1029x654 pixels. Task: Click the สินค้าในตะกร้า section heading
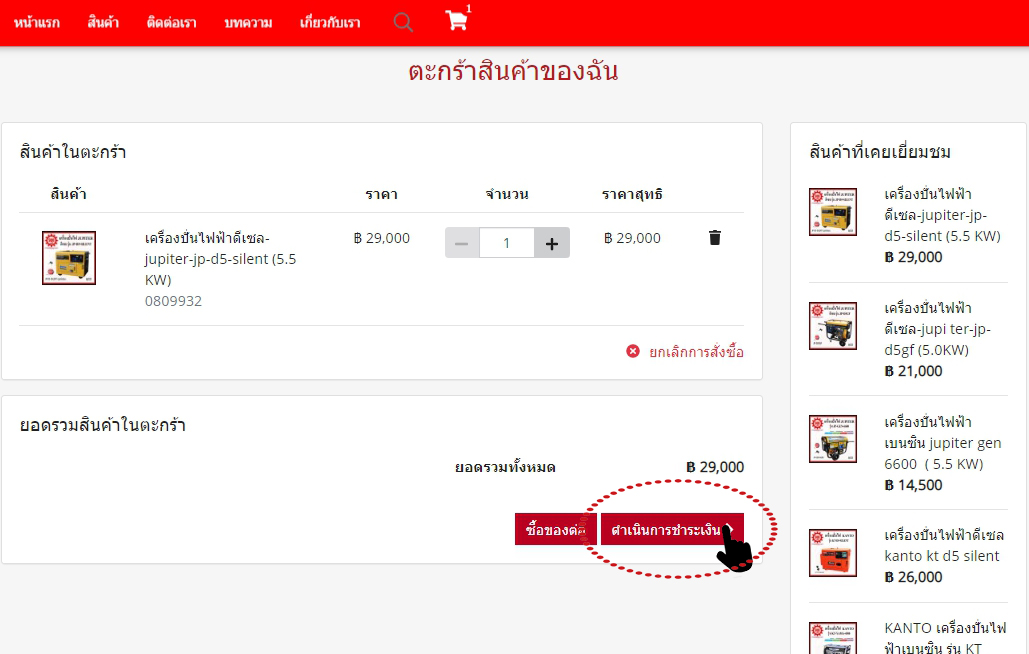pos(73,152)
